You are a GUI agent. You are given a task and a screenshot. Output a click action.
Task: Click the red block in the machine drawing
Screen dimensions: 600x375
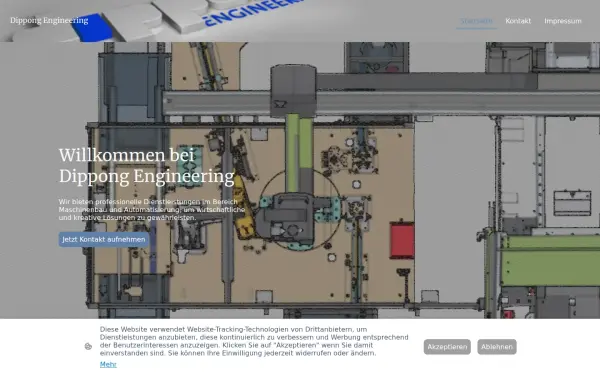(x=402, y=240)
